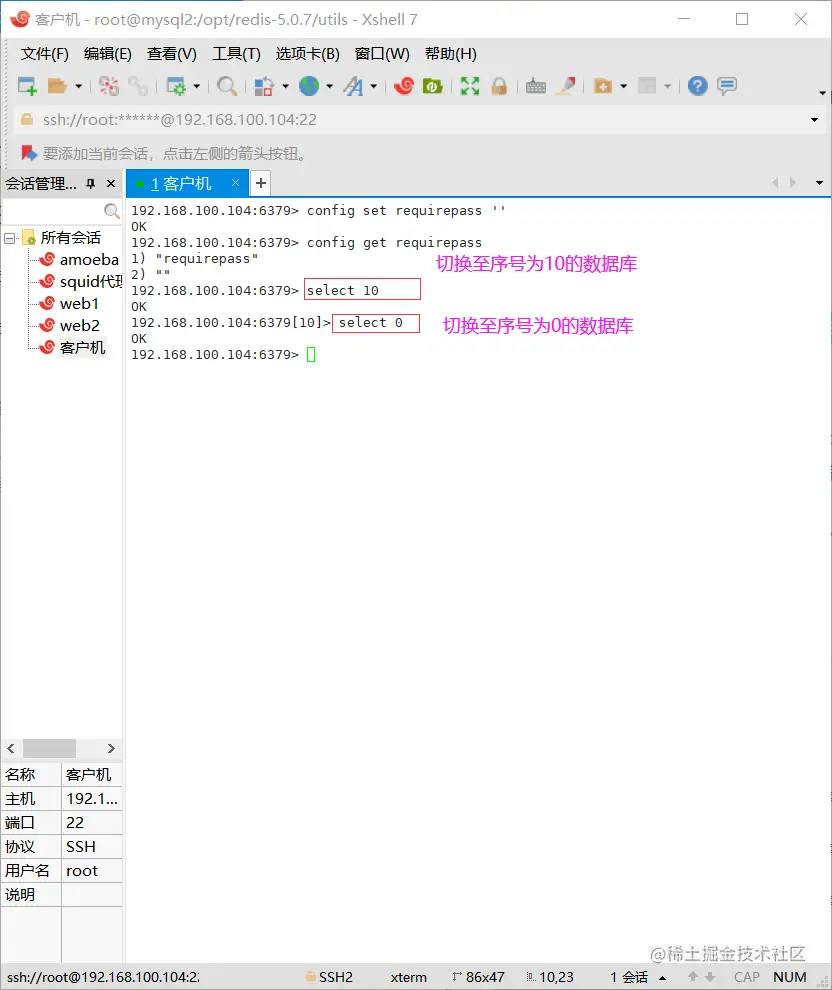The width and height of the screenshot is (832, 990).
Task: Toggle full screen with green arrows icon
Action: coord(470,86)
